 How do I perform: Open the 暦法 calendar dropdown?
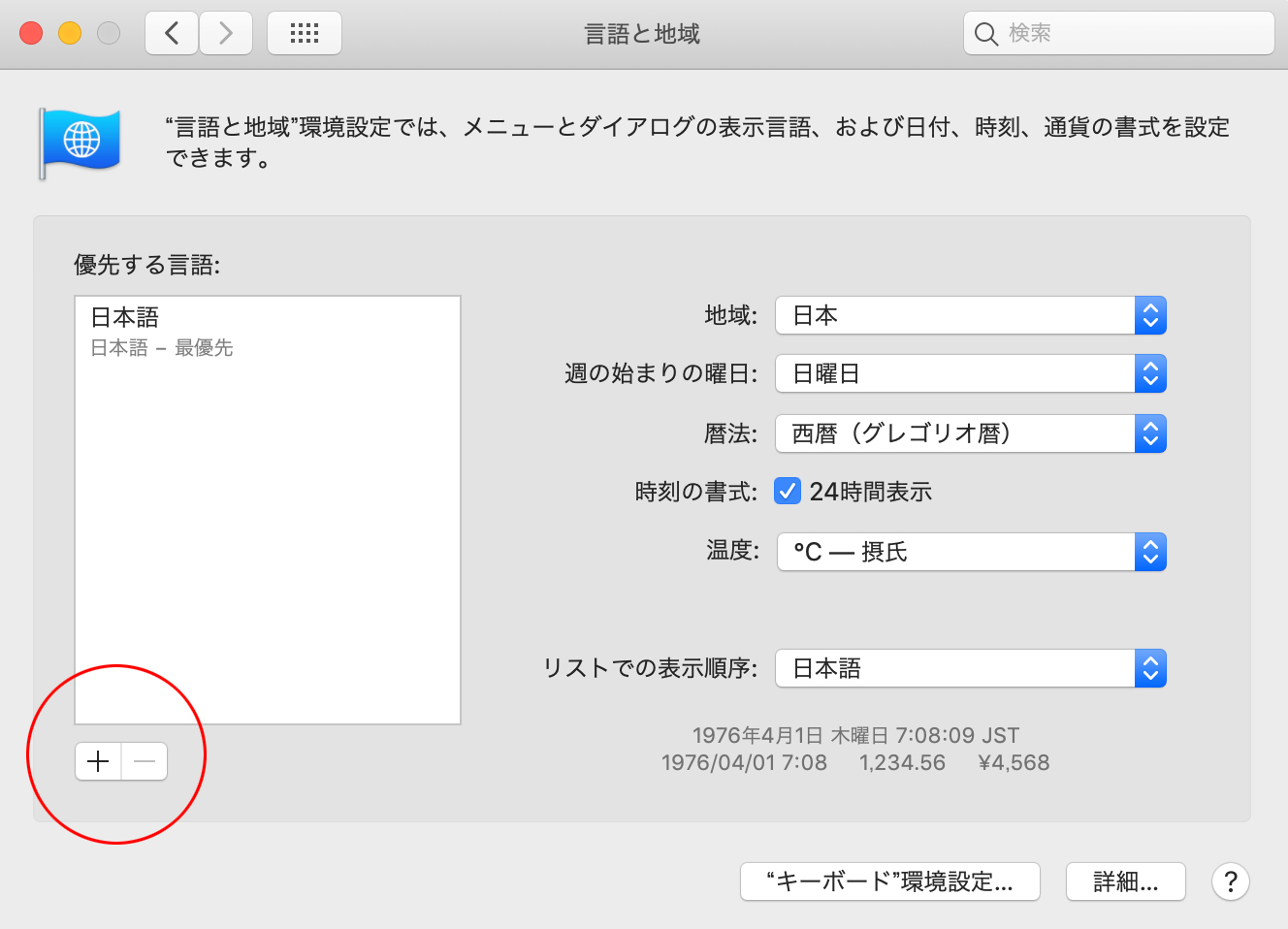pos(970,433)
